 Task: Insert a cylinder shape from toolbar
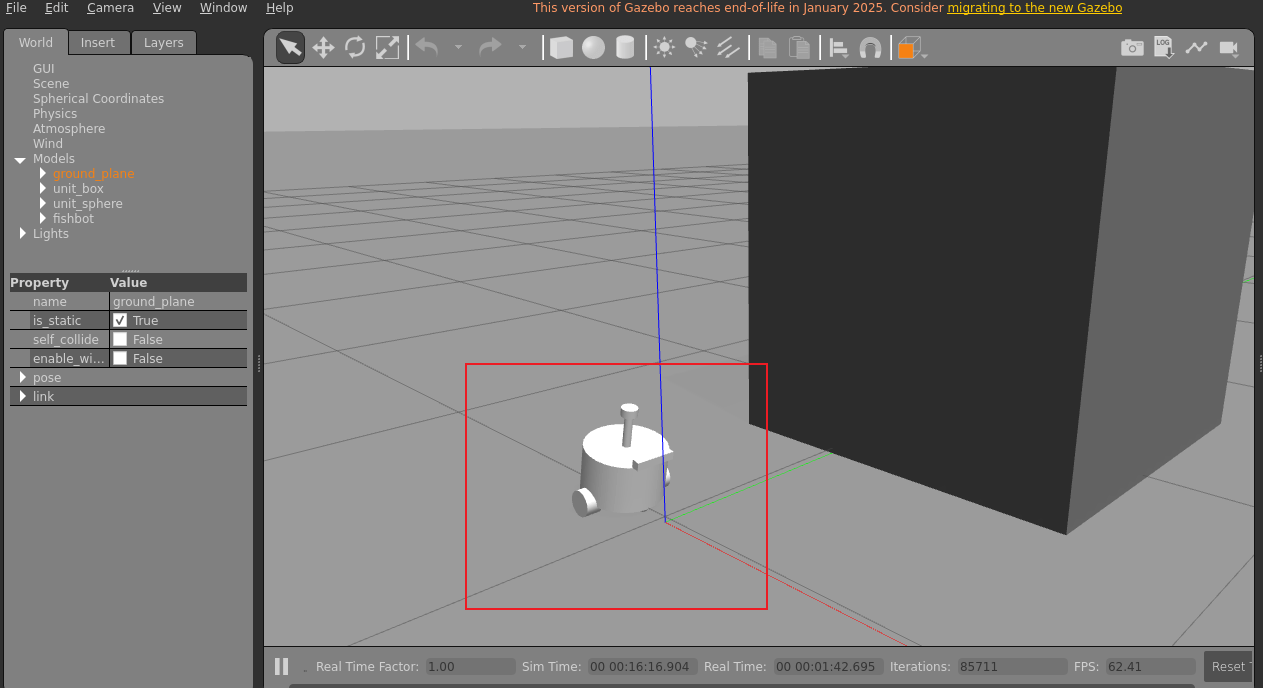click(625, 47)
